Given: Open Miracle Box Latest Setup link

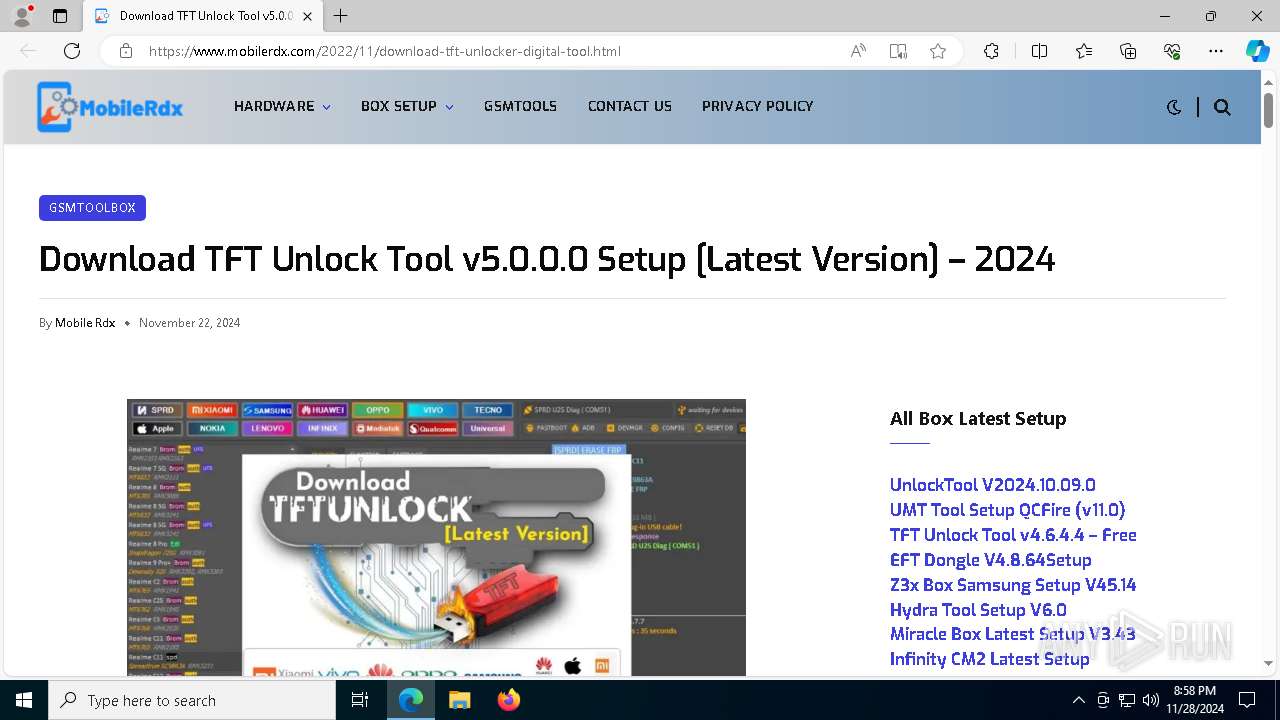Looking at the screenshot, I should pos(1012,634).
